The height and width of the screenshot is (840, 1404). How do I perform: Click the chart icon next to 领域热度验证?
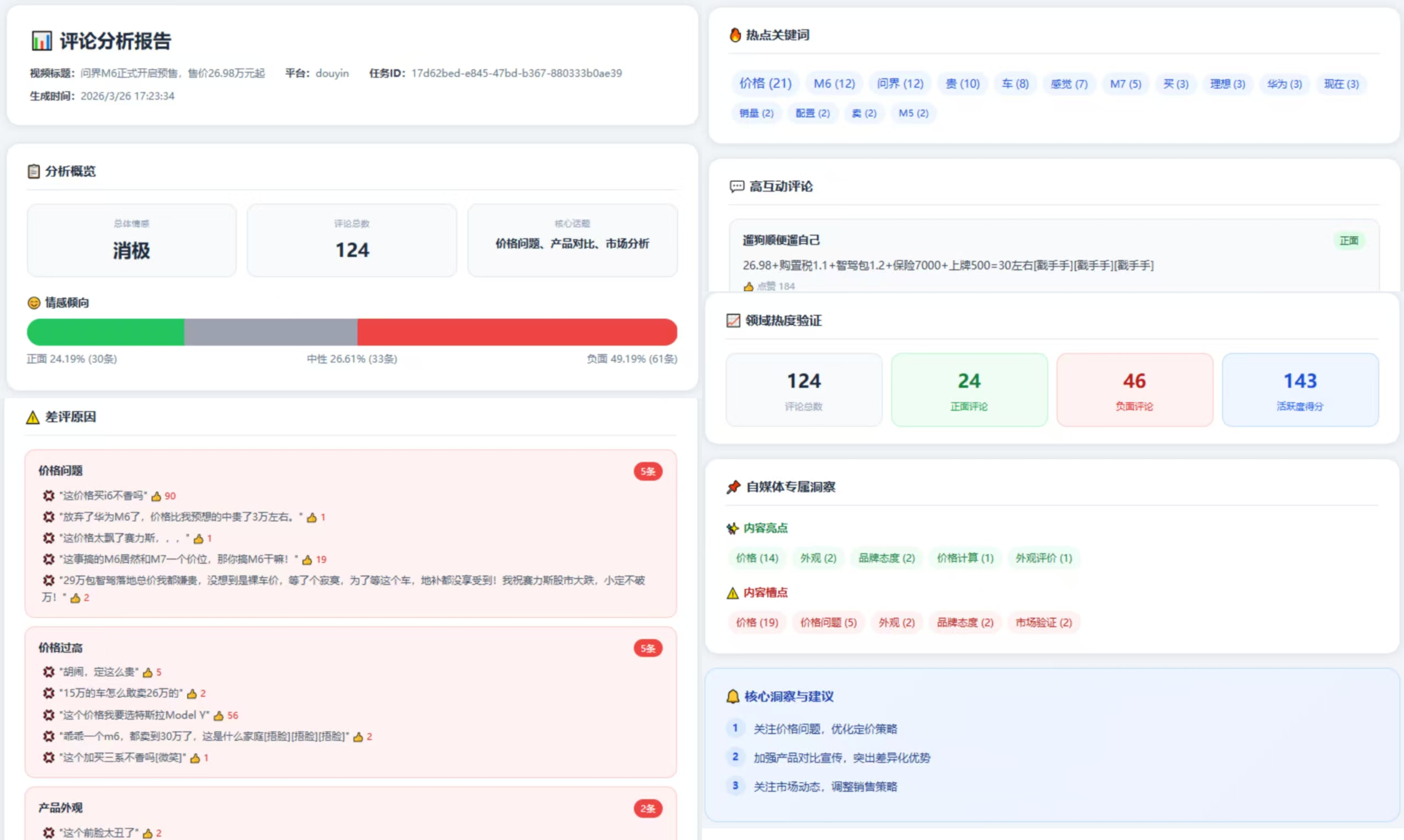point(733,321)
